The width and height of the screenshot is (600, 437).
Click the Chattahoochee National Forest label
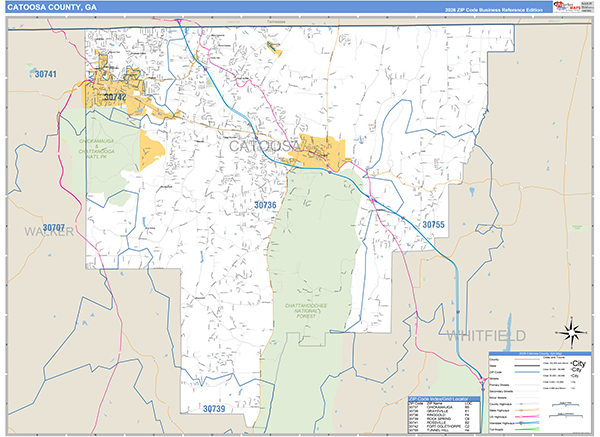point(306,311)
